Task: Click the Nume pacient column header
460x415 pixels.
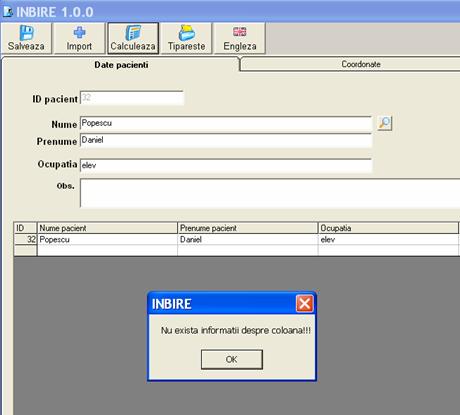Action: [107, 228]
